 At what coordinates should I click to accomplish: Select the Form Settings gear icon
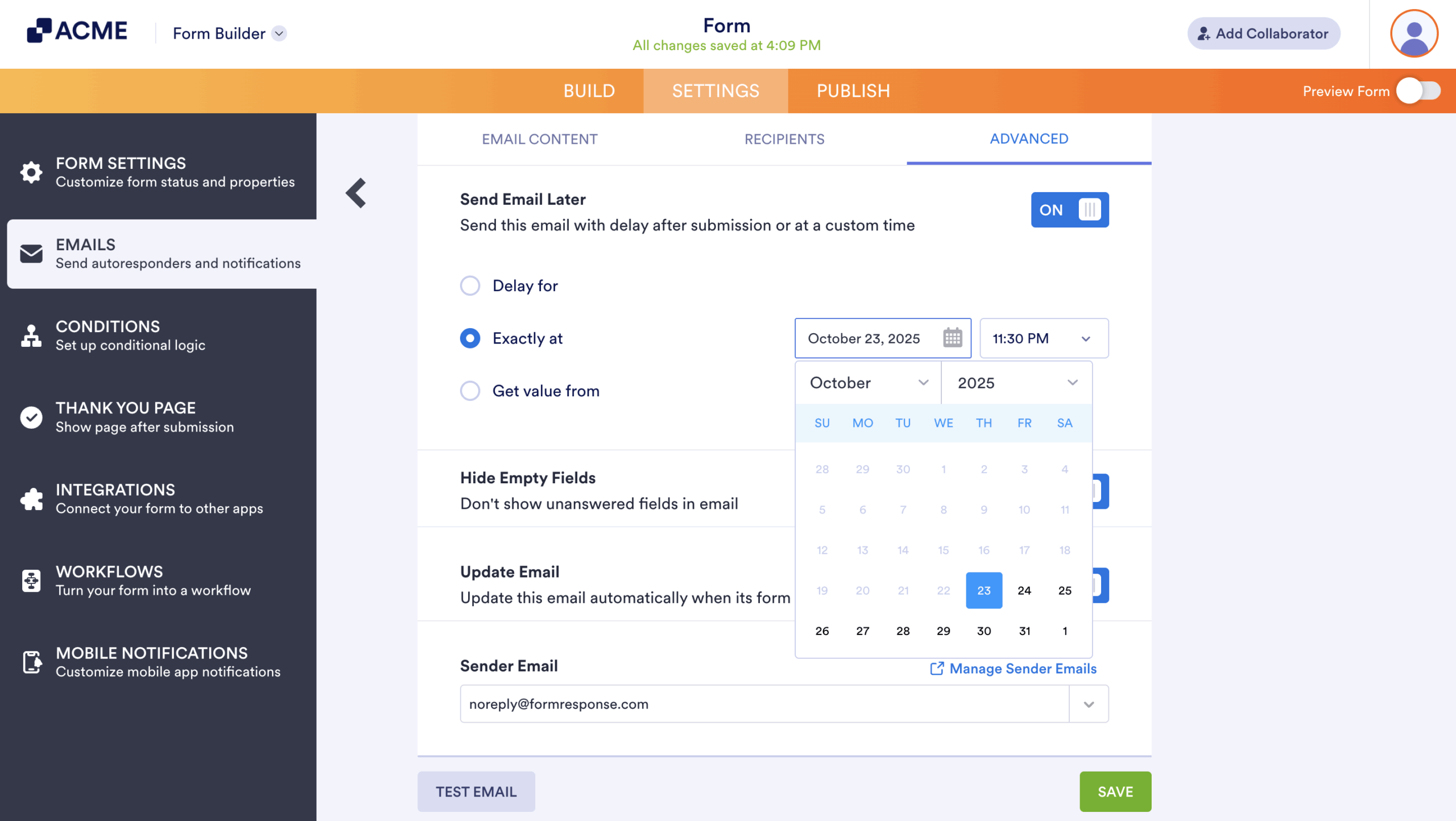31,172
